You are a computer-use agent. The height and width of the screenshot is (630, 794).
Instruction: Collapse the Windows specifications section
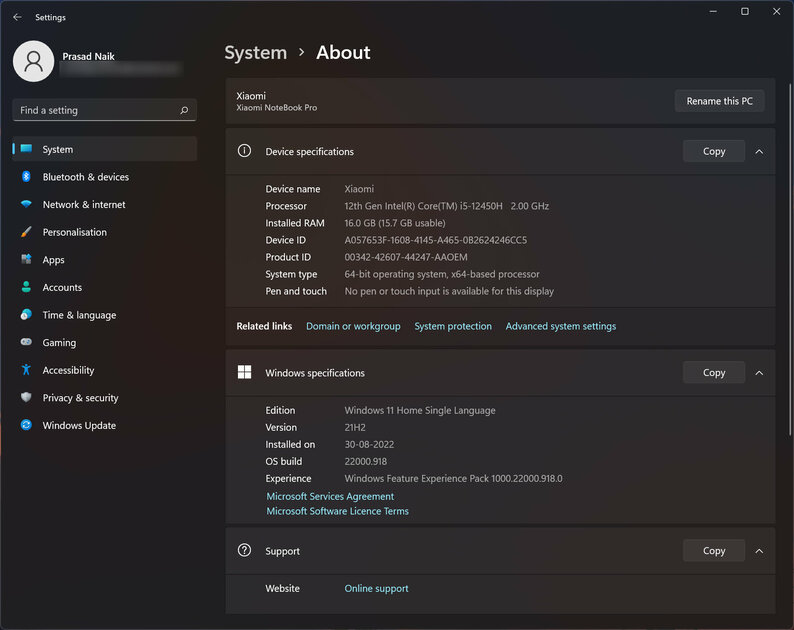(759, 373)
